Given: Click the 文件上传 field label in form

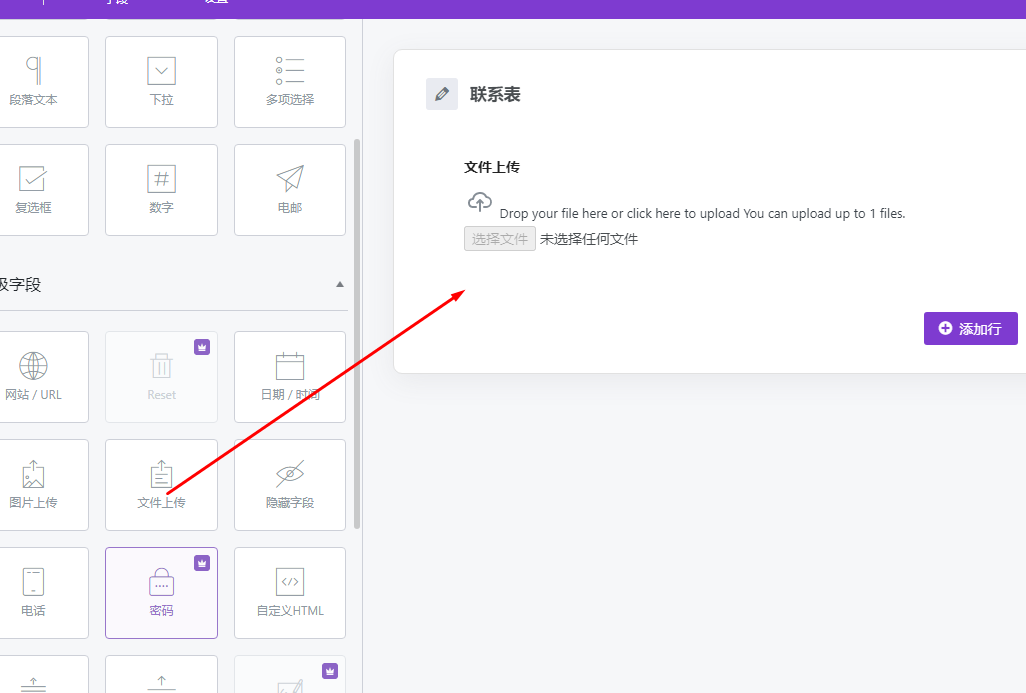Looking at the screenshot, I should 492,168.
